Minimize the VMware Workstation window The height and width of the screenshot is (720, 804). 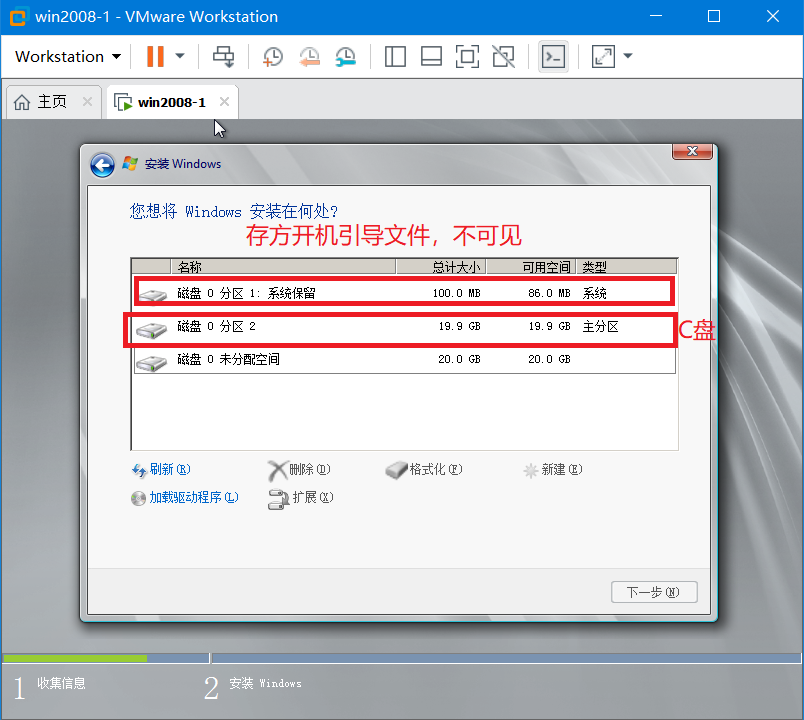click(x=656, y=16)
